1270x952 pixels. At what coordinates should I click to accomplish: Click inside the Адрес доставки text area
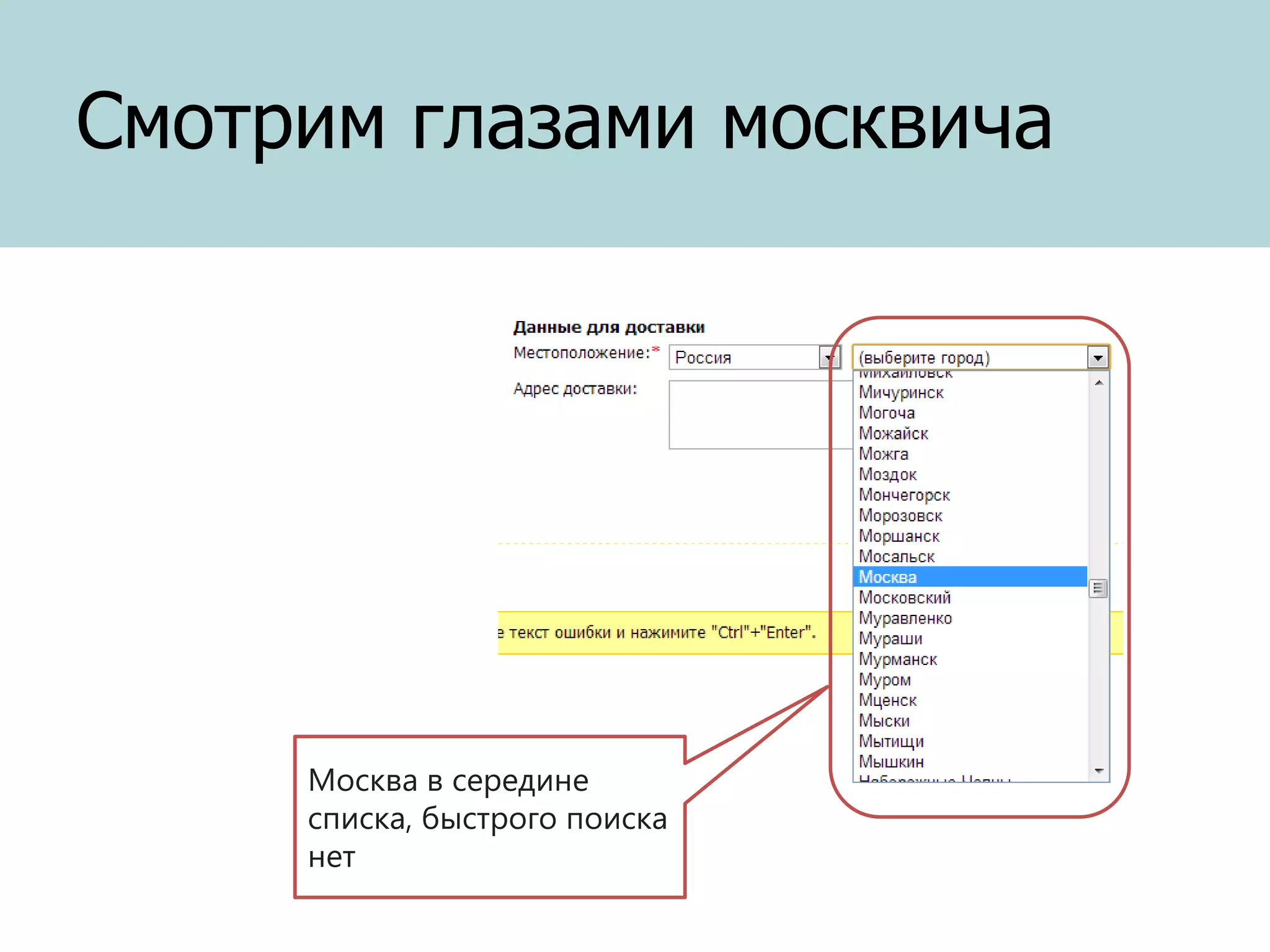(x=760, y=415)
